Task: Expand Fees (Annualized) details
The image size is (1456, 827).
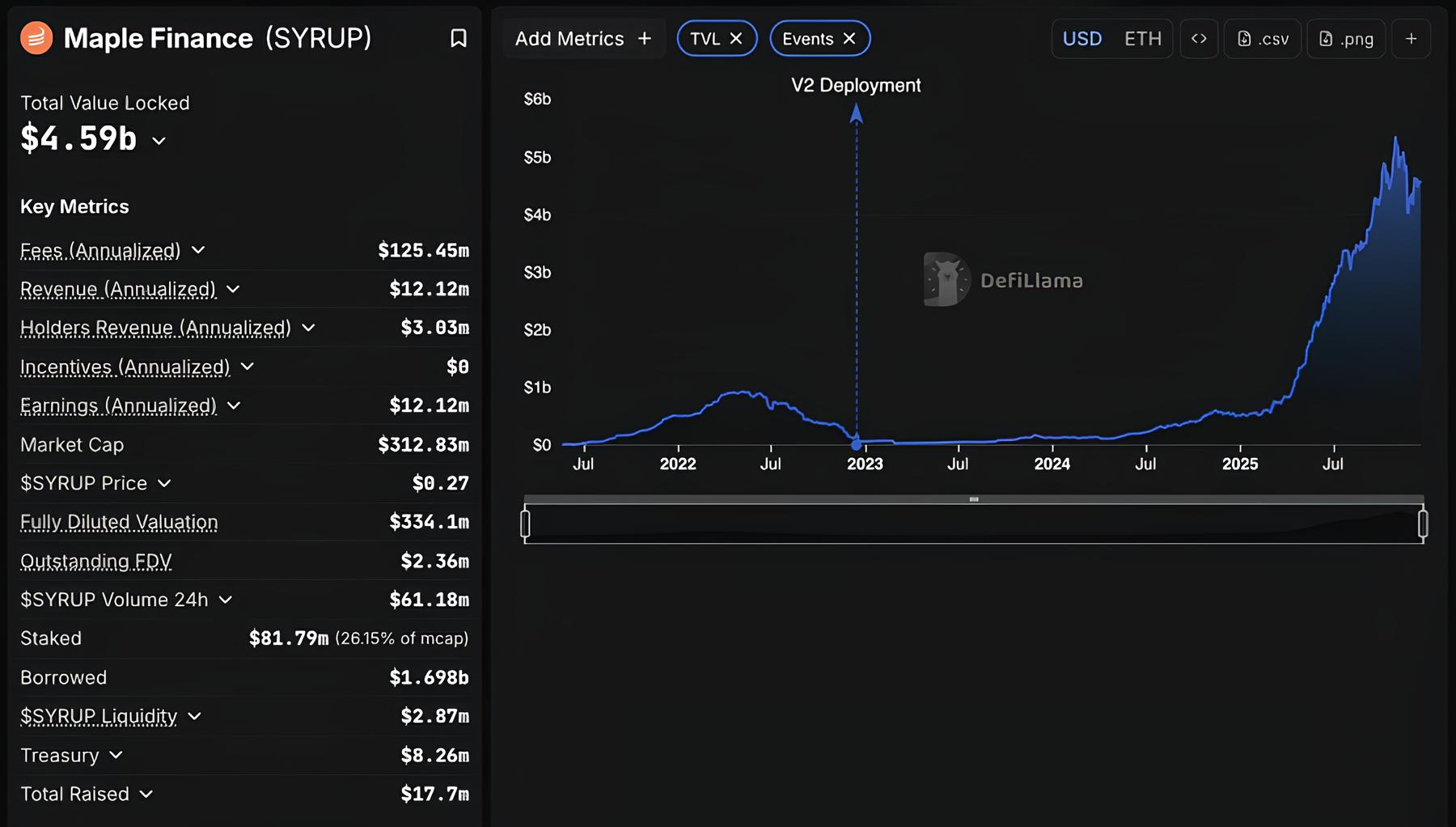Action: tap(198, 251)
